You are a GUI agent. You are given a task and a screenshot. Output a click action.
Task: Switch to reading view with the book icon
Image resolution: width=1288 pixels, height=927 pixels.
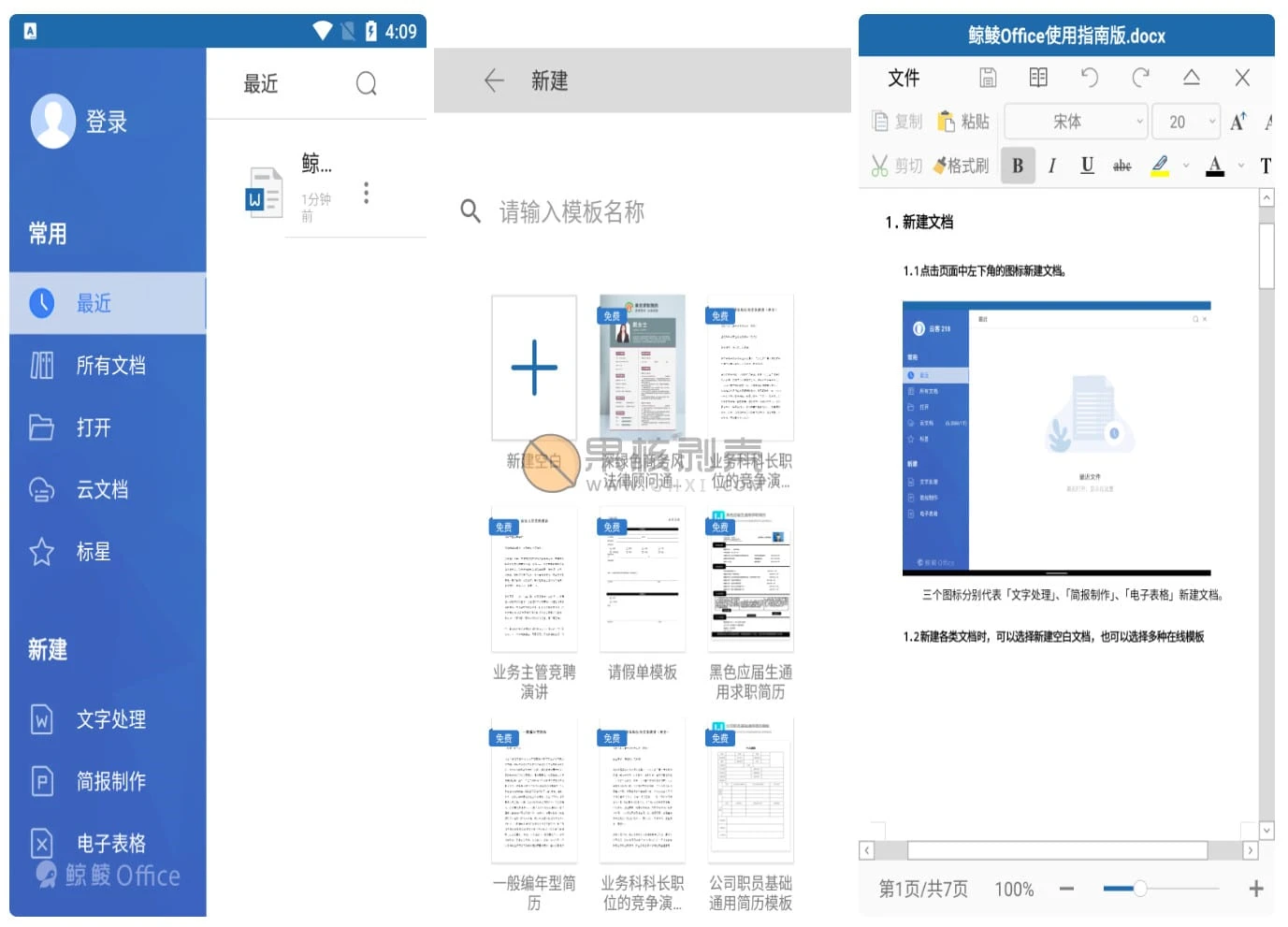[x=1038, y=78]
